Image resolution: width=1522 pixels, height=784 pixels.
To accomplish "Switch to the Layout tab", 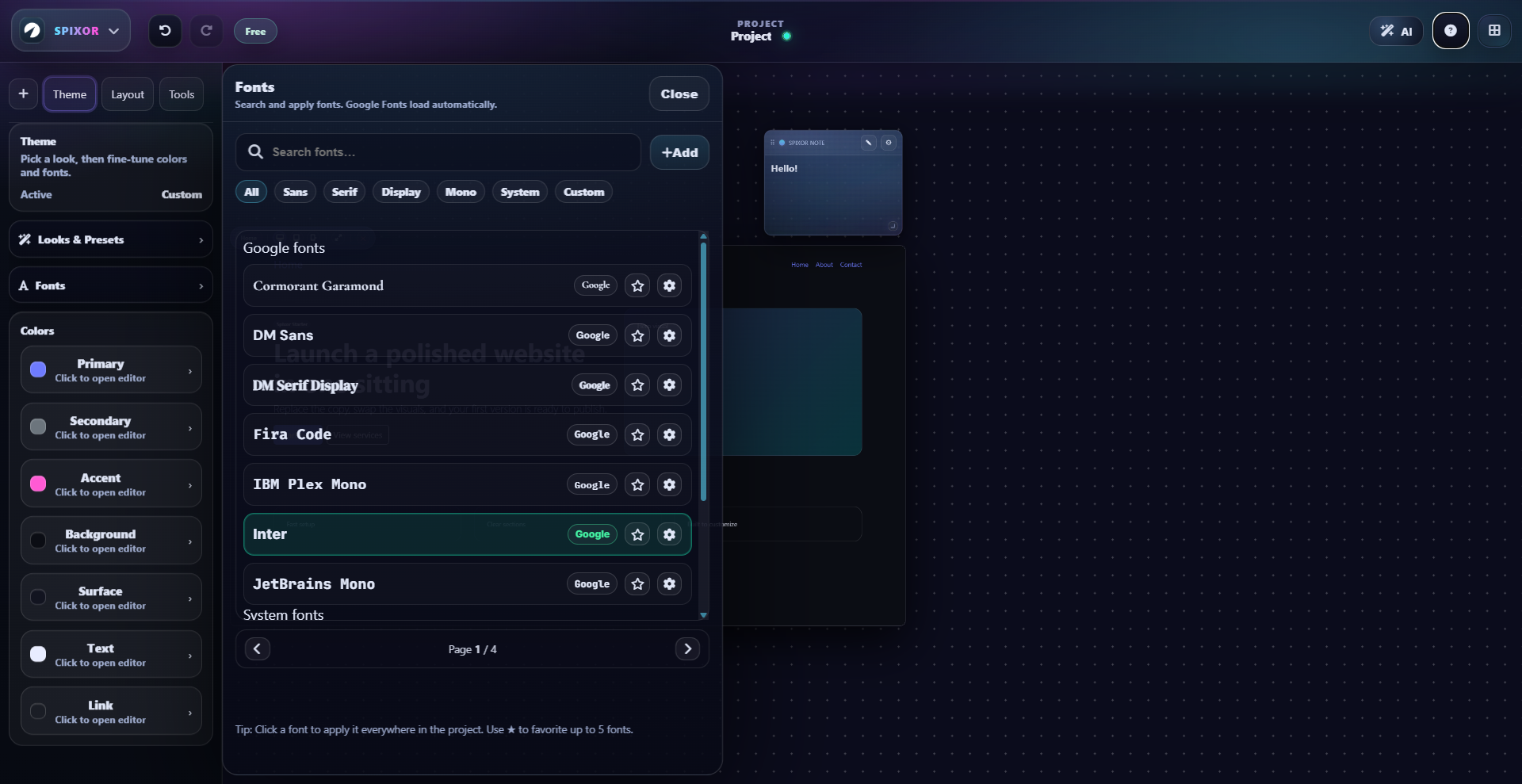I will click(127, 94).
